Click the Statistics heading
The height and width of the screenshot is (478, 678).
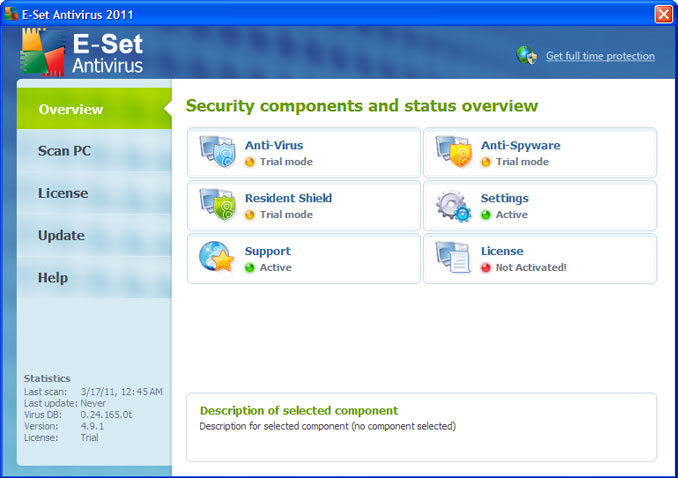coord(47,379)
